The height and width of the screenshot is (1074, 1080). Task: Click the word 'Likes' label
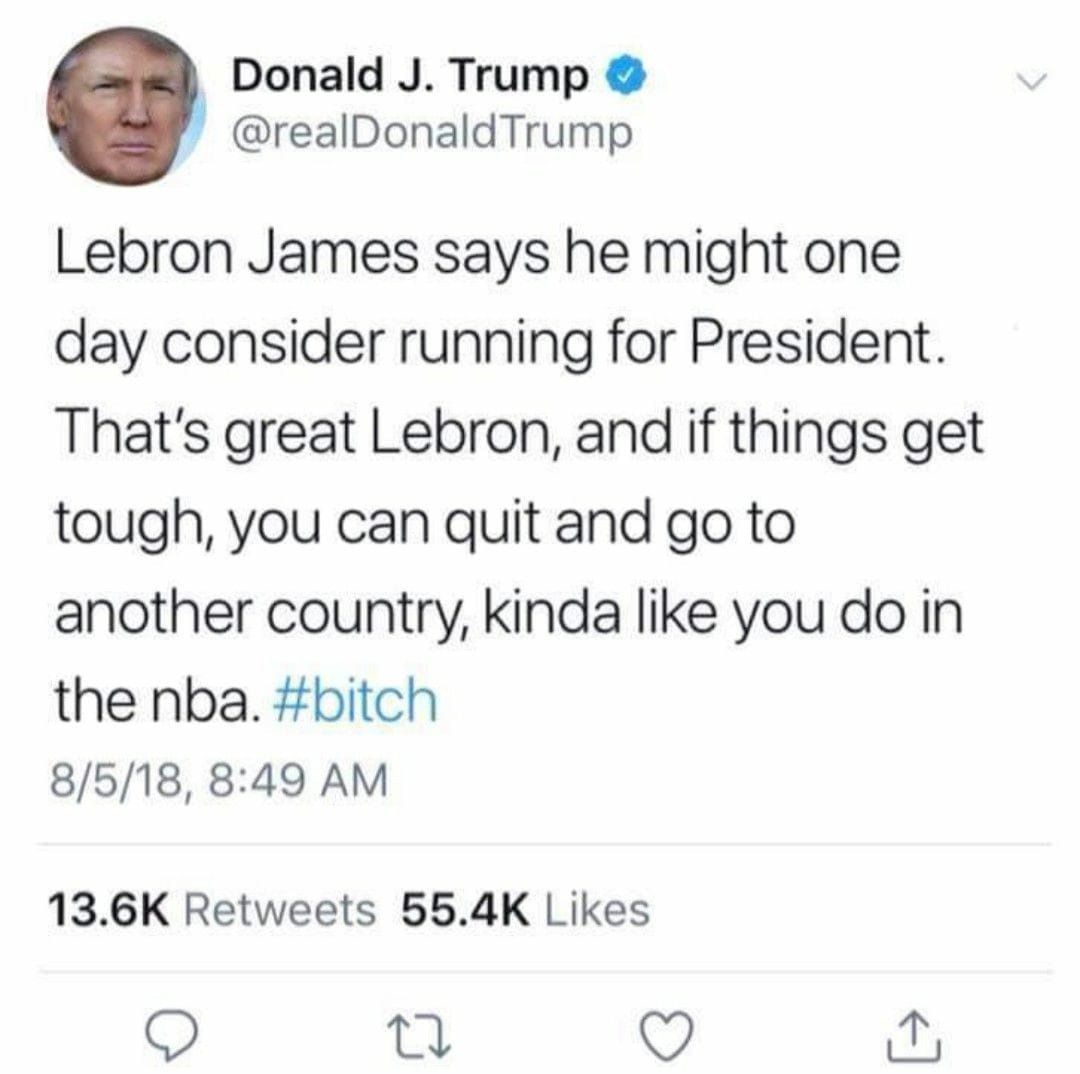[x=598, y=909]
